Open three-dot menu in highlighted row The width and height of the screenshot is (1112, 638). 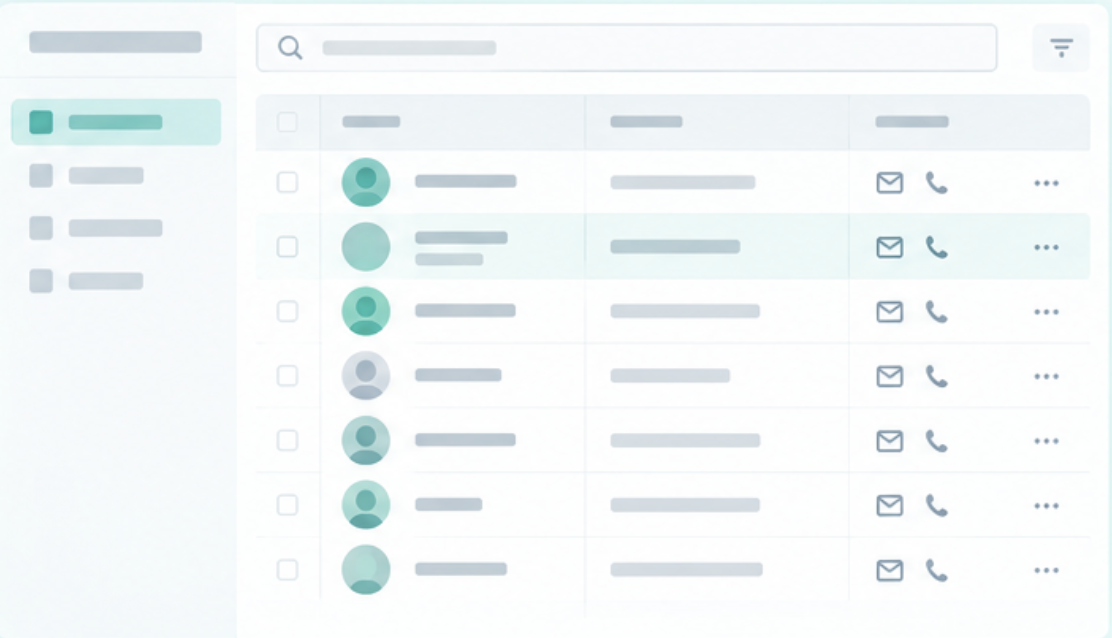point(1046,247)
